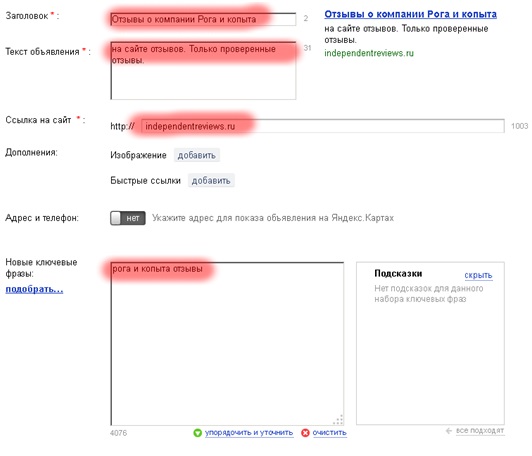
Task: Click the green упорядочить arrow icon
Action: 197,433
